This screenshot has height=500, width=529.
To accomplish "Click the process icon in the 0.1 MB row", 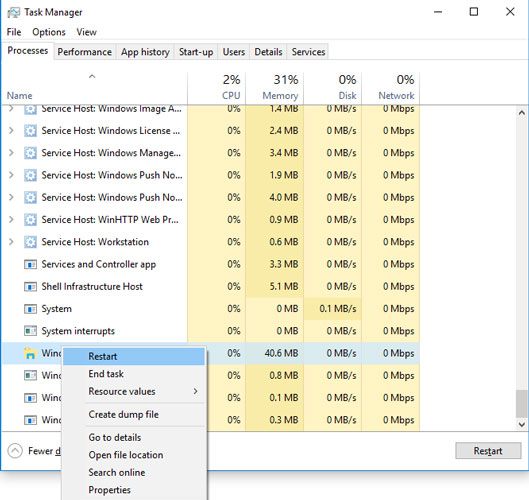I will (x=30, y=398).
